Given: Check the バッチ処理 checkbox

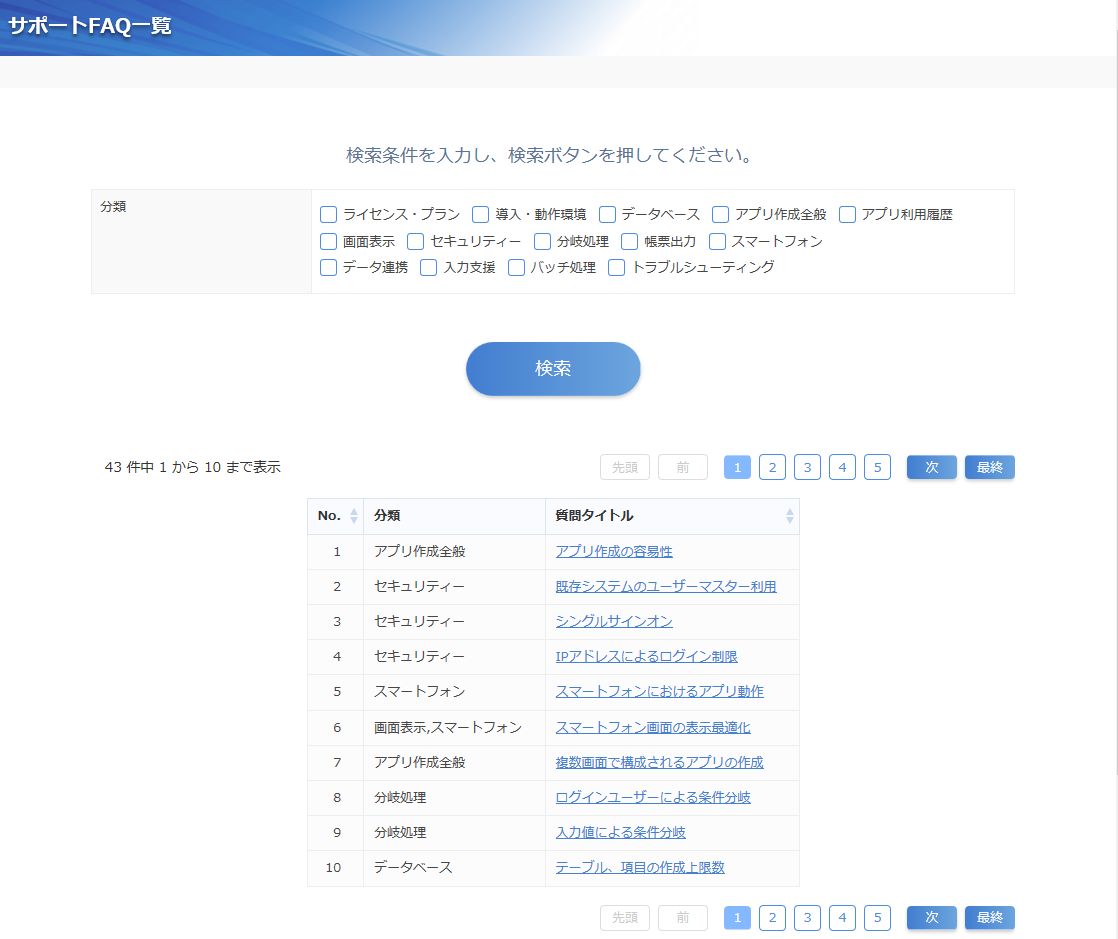Looking at the screenshot, I should point(516,267).
